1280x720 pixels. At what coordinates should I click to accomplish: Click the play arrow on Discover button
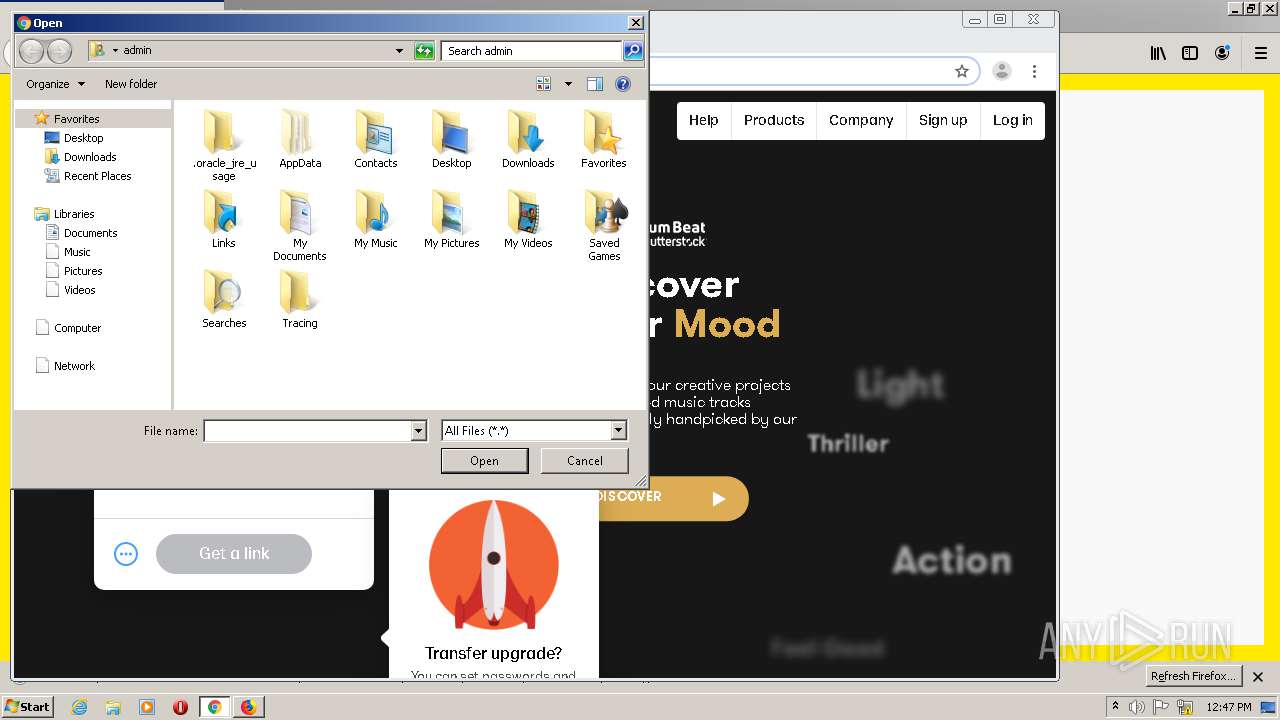point(718,499)
